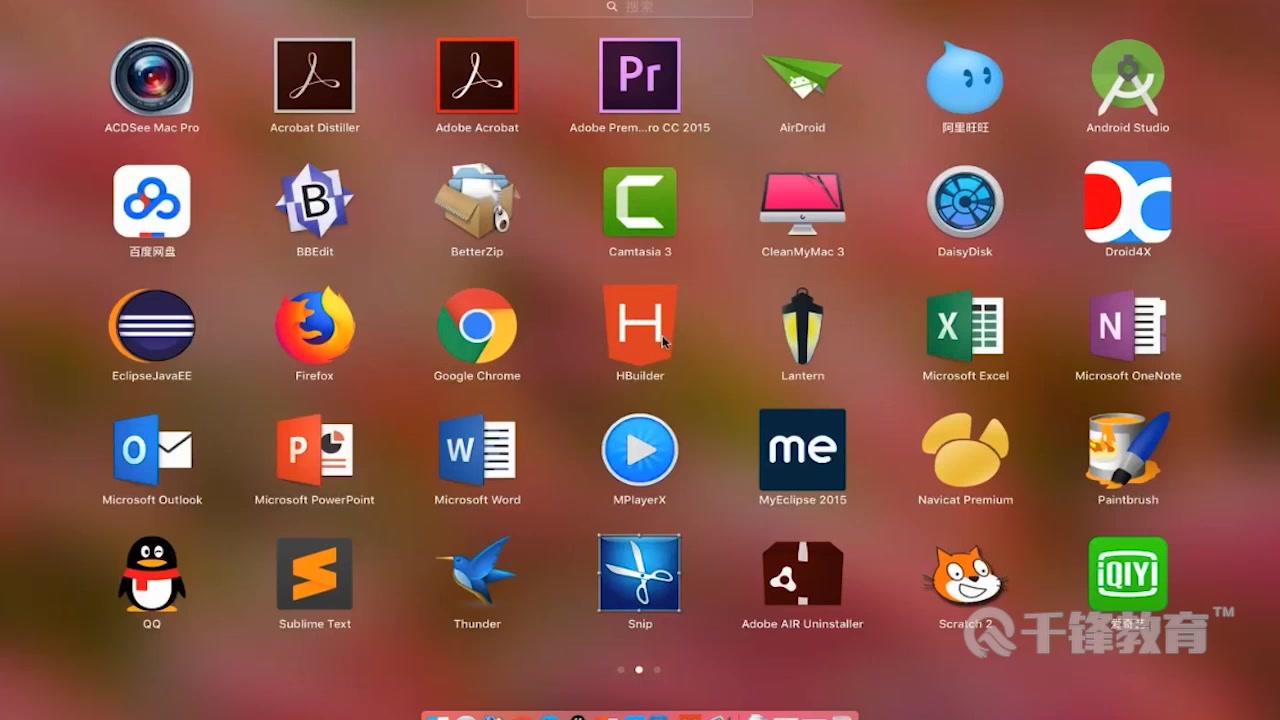Open Android Studio
This screenshot has height=720, width=1280.
tap(1128, 77)
